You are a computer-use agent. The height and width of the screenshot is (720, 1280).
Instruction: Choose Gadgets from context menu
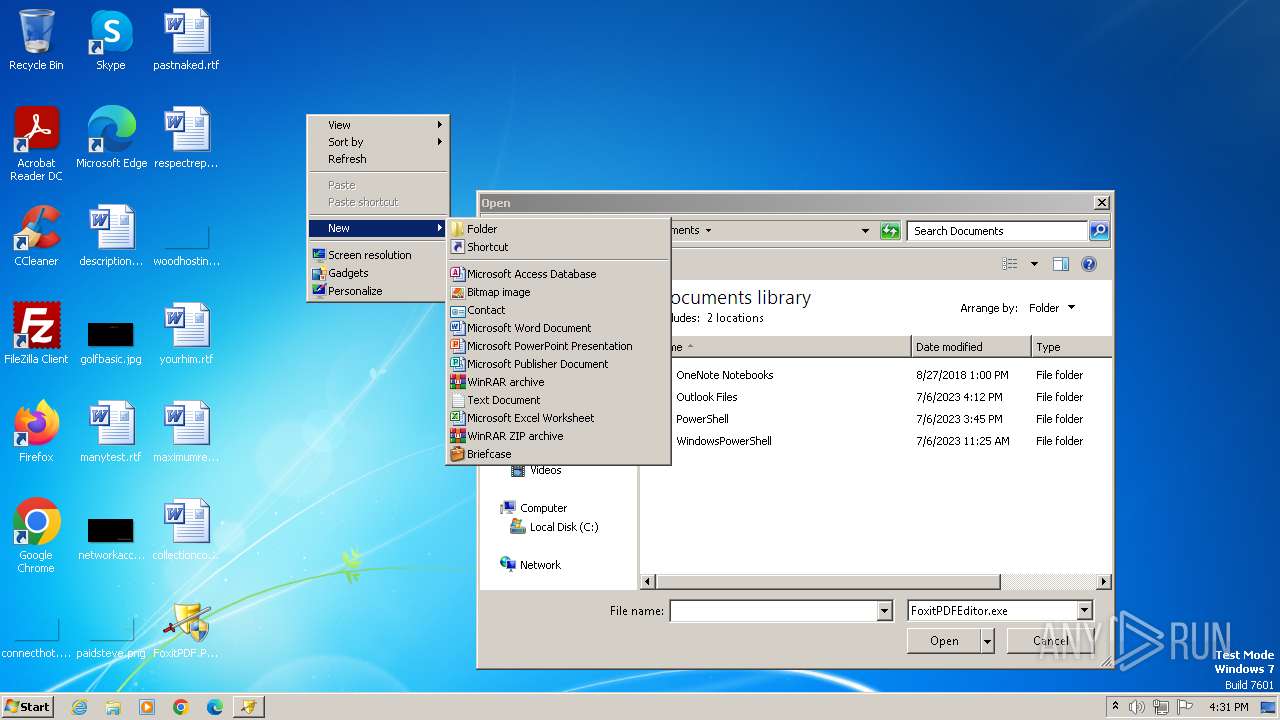click(378, 273)
